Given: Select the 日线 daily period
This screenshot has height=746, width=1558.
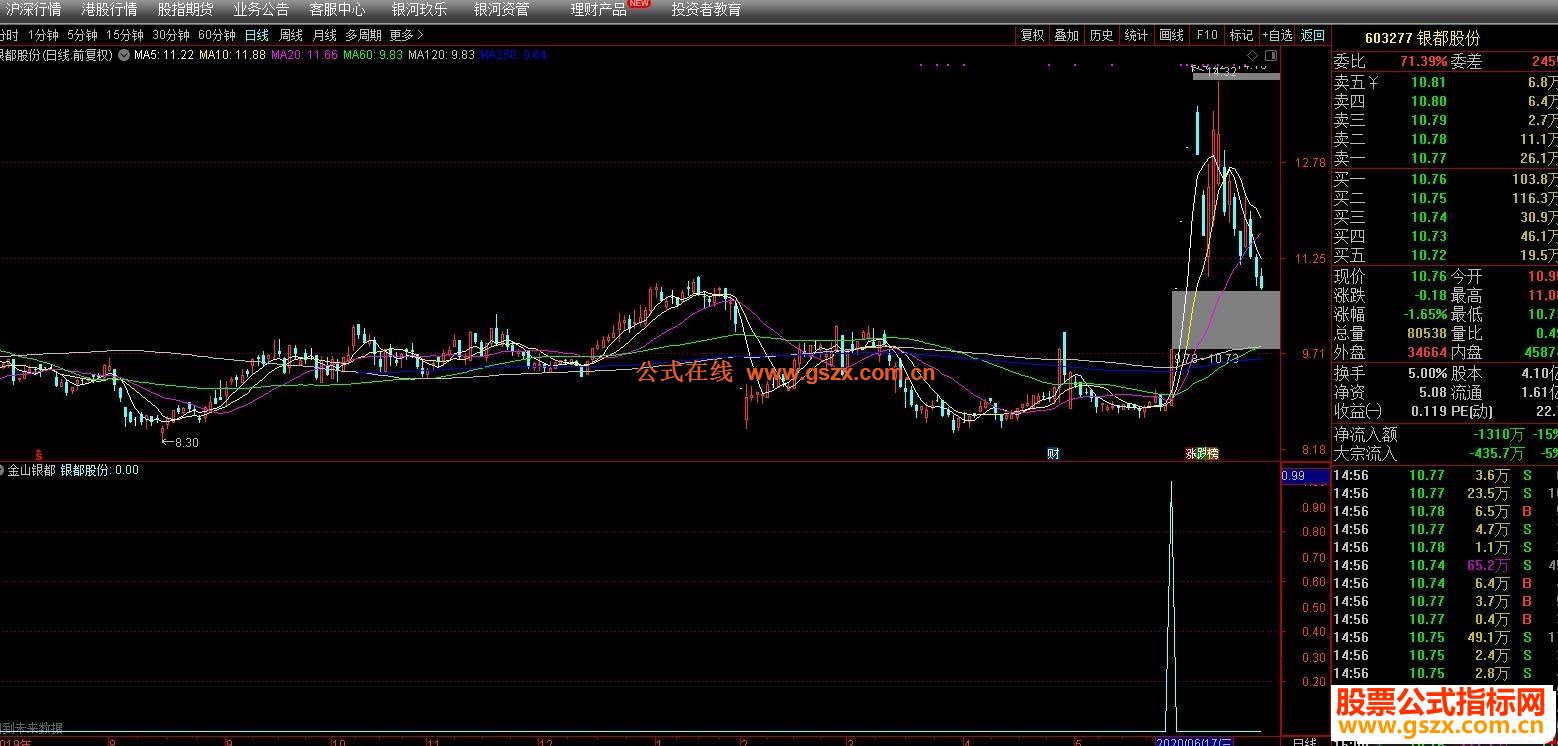Looking at the screenshot, I should tap(257, 35).
